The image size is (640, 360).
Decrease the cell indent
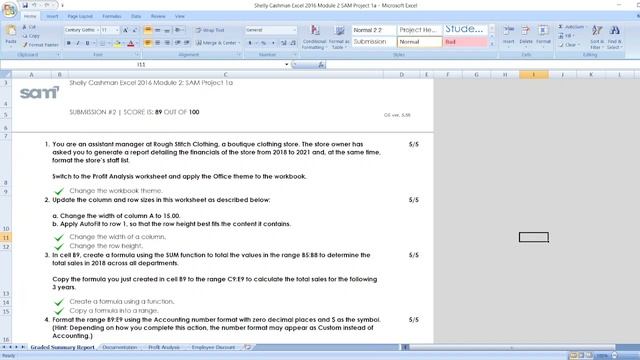178,43
